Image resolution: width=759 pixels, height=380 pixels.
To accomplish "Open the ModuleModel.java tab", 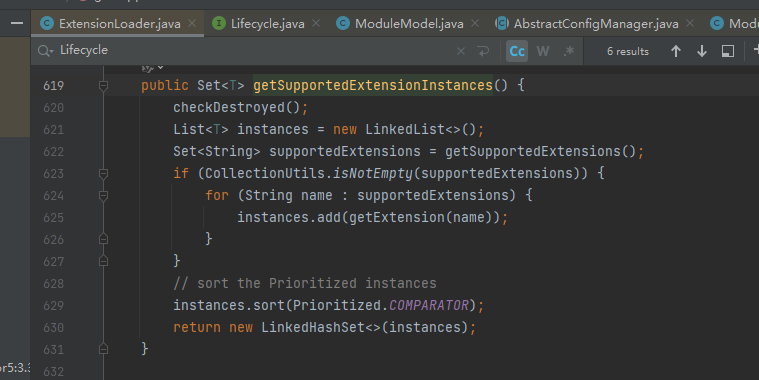I will [409, 24].
